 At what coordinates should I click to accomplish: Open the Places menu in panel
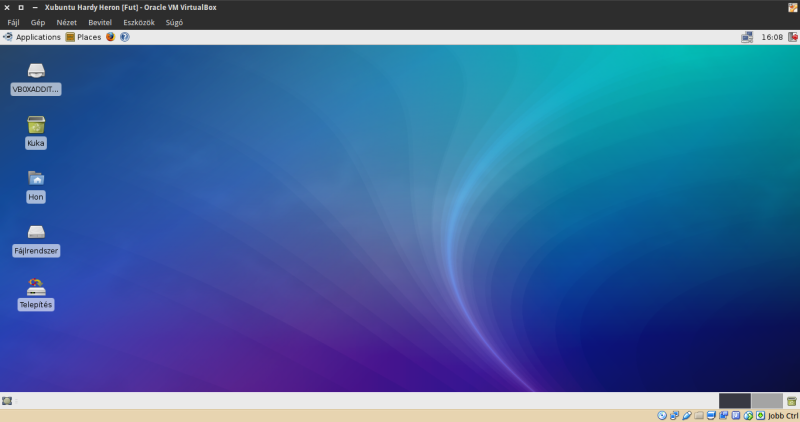(84, 37)
